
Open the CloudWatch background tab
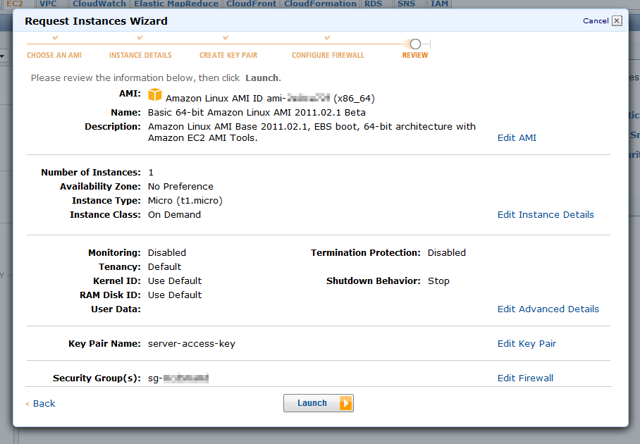point(99,4)
